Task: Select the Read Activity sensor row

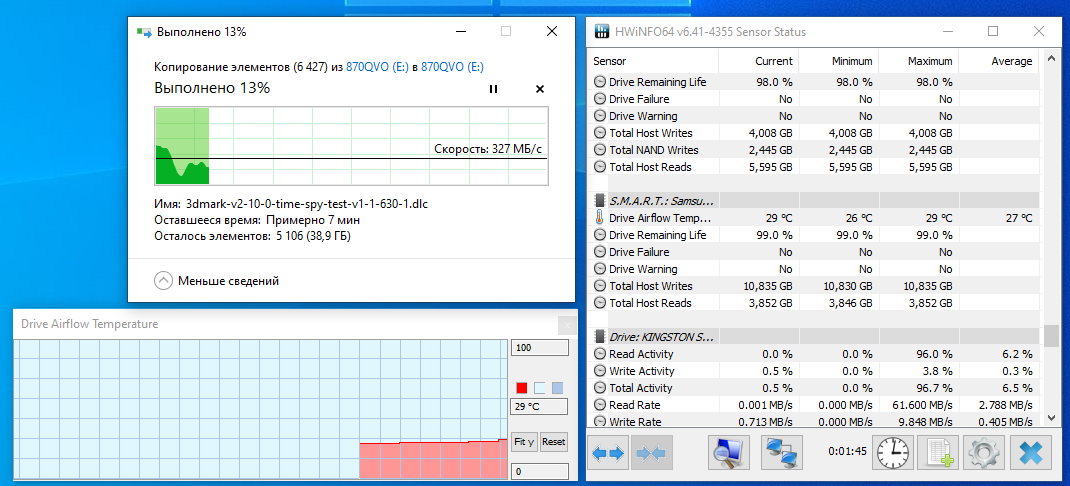Action: click(x=813, y=354)
